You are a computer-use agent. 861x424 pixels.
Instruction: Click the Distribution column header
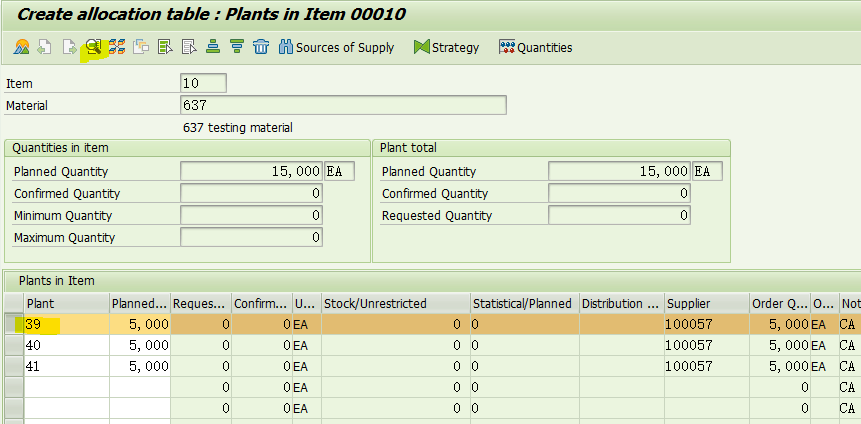point(622,303)
